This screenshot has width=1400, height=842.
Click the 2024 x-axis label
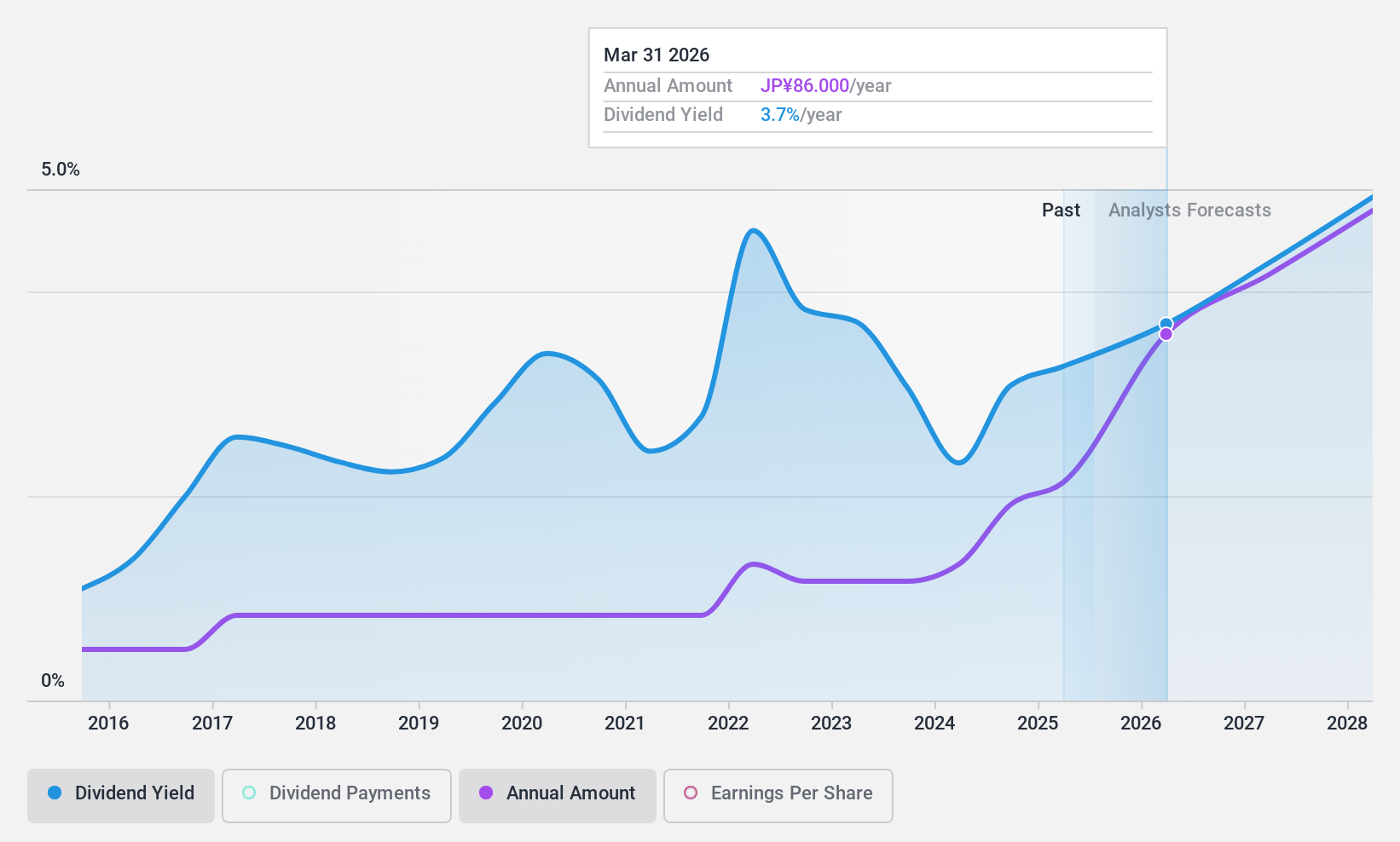934,724
